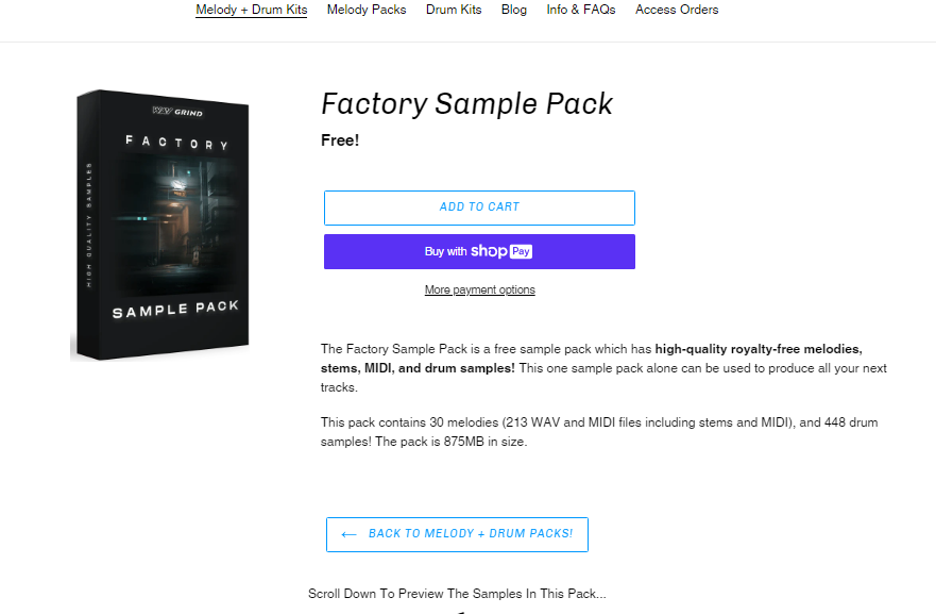This screenshot has height=614, width=936.
Task: Click the Scroll Down To Preview text
Action: pos(457,594)
